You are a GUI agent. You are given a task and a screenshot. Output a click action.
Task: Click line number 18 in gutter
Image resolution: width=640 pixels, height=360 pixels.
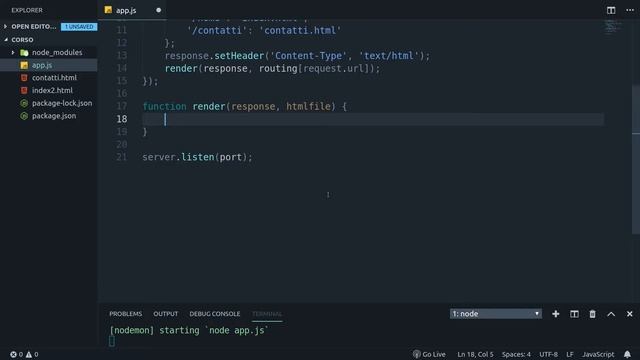click(x=122, y=119)
